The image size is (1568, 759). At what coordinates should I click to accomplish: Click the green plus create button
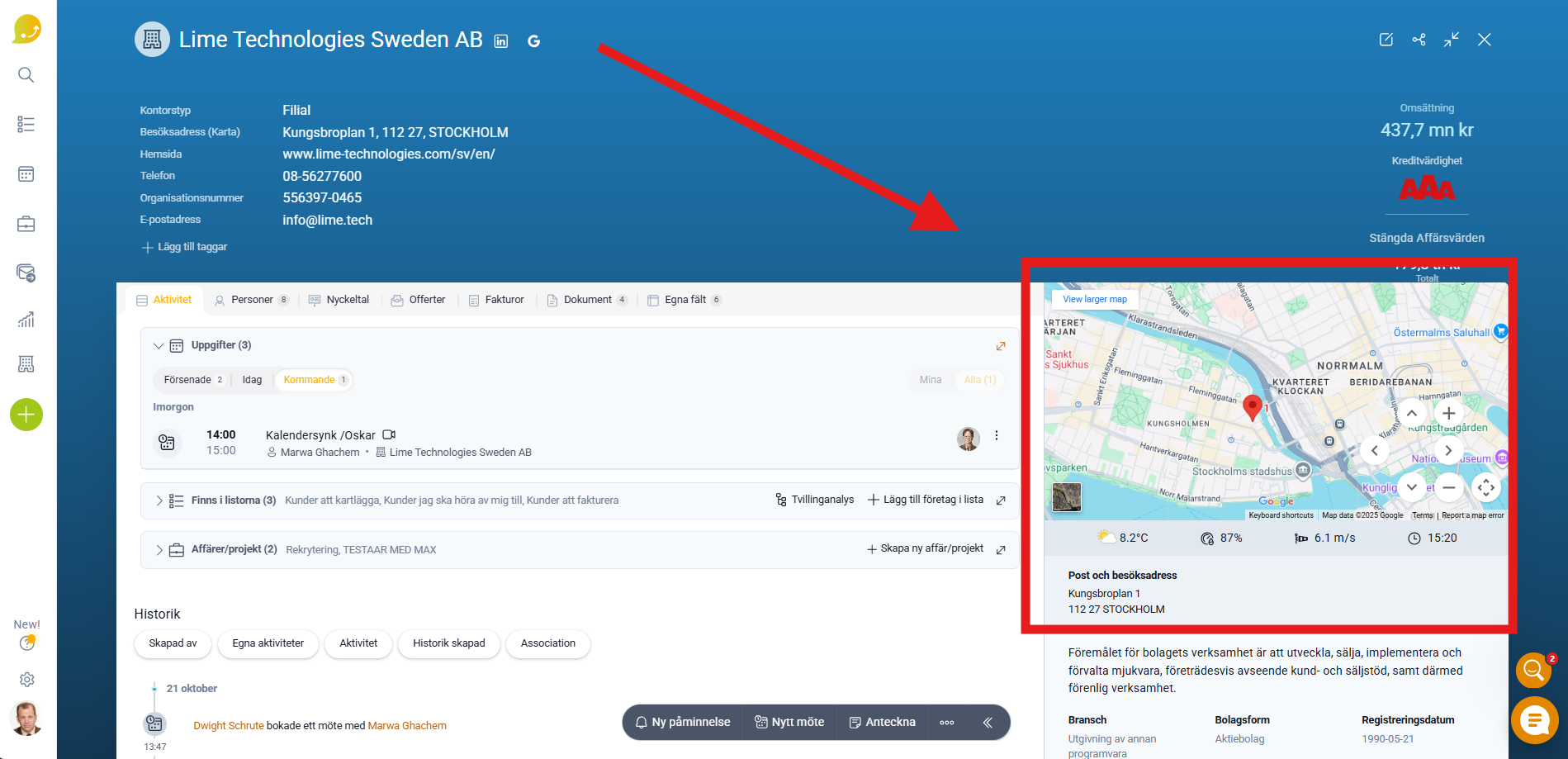[x=26, y=415]
